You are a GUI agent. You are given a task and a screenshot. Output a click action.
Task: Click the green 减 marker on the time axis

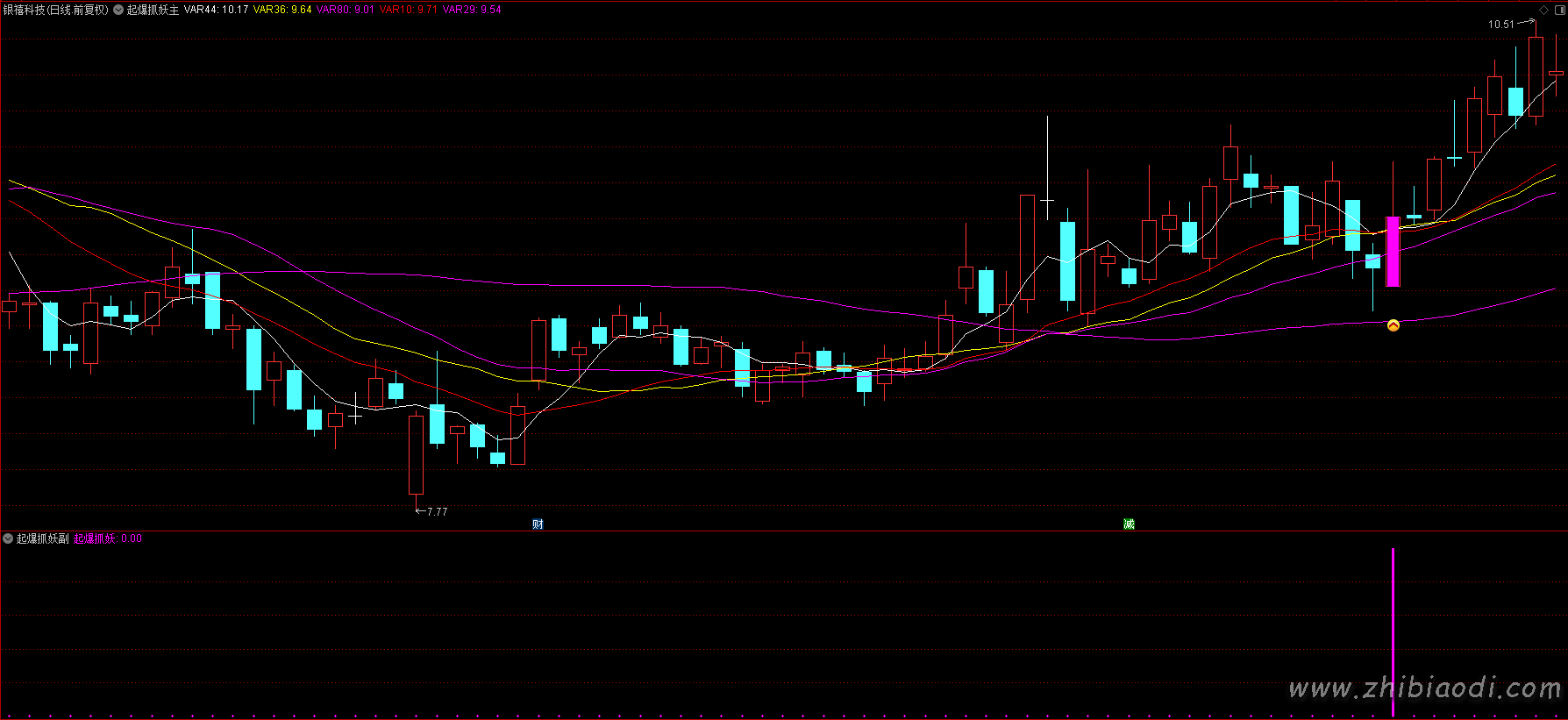[x=1129, y=524]
